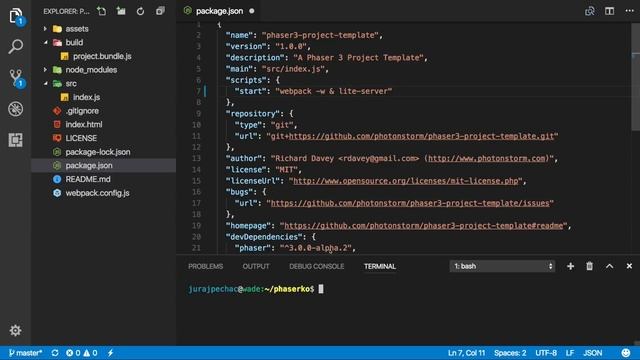Open the editor more actions menu
The height and width of the screenshot is (360, 640).
(629, 11)
